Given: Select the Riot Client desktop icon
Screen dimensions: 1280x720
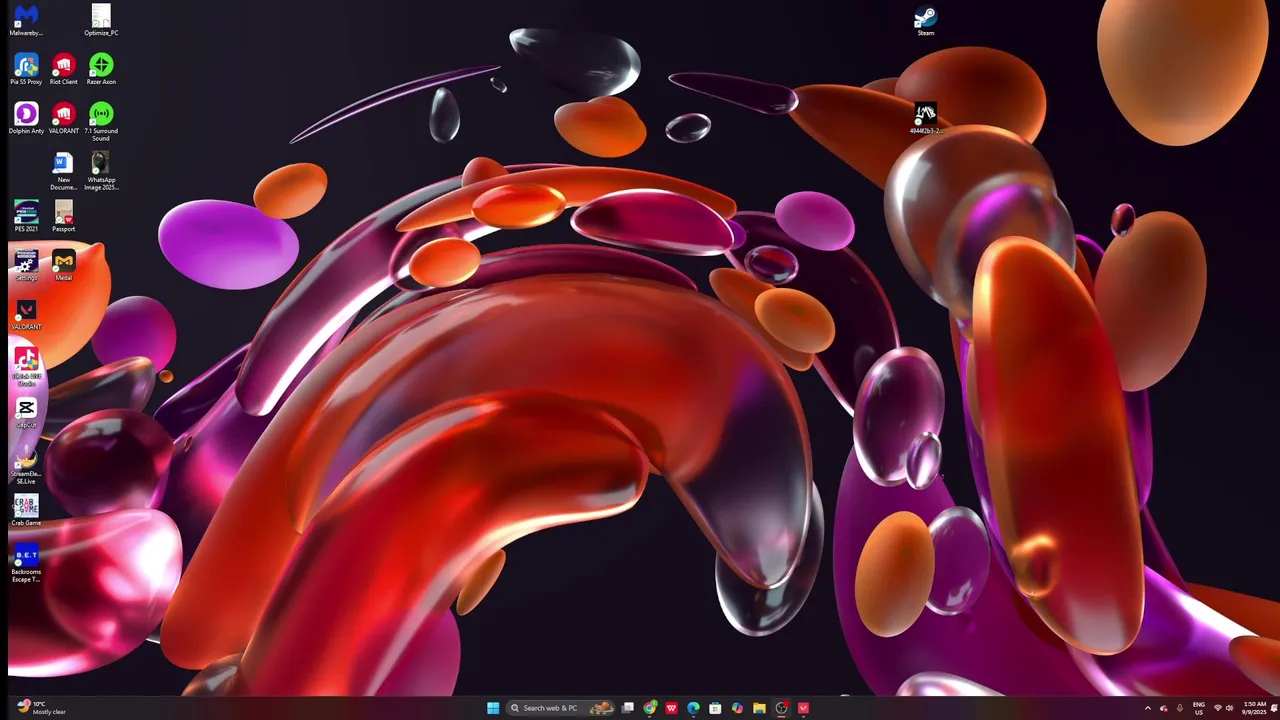Looking at the screenshot, I should [x=64, y=69].
